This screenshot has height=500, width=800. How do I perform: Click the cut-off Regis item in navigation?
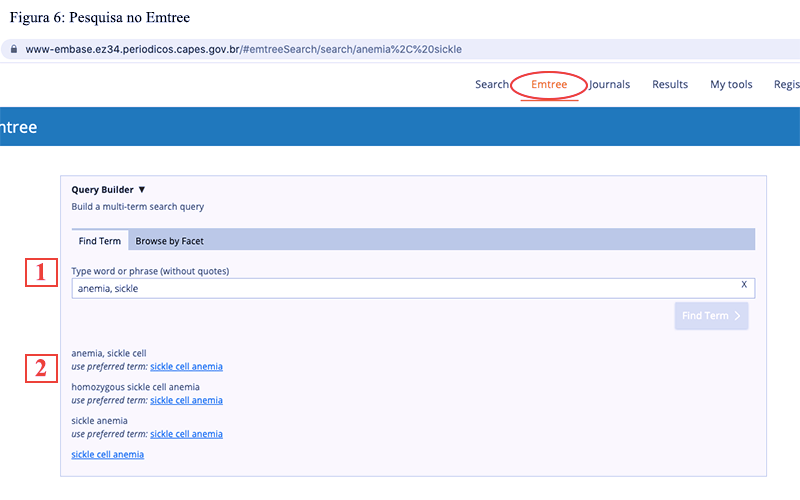point(786,85)
